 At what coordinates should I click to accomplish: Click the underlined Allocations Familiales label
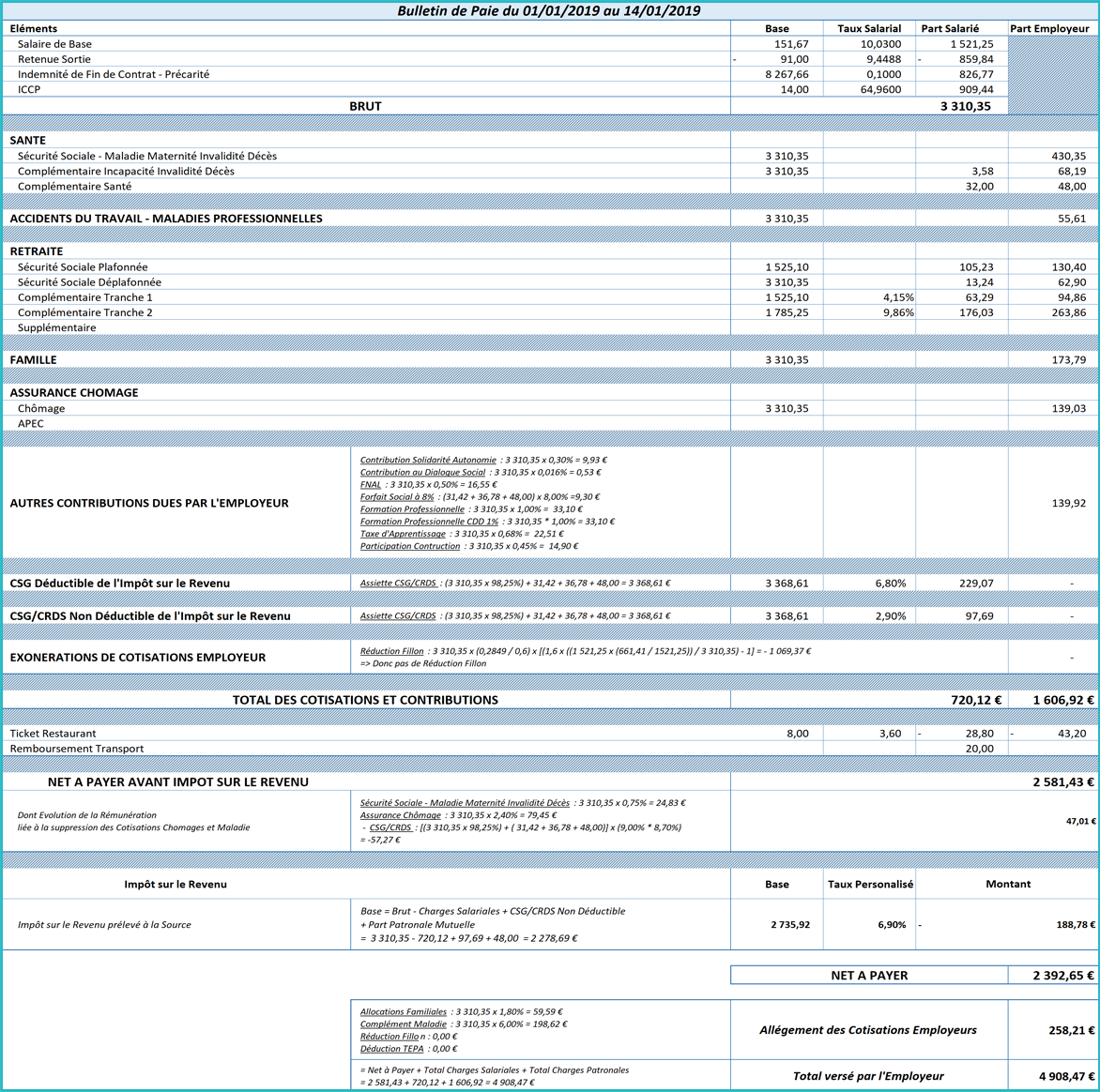pyautogui.click(x=404, y=1011)
